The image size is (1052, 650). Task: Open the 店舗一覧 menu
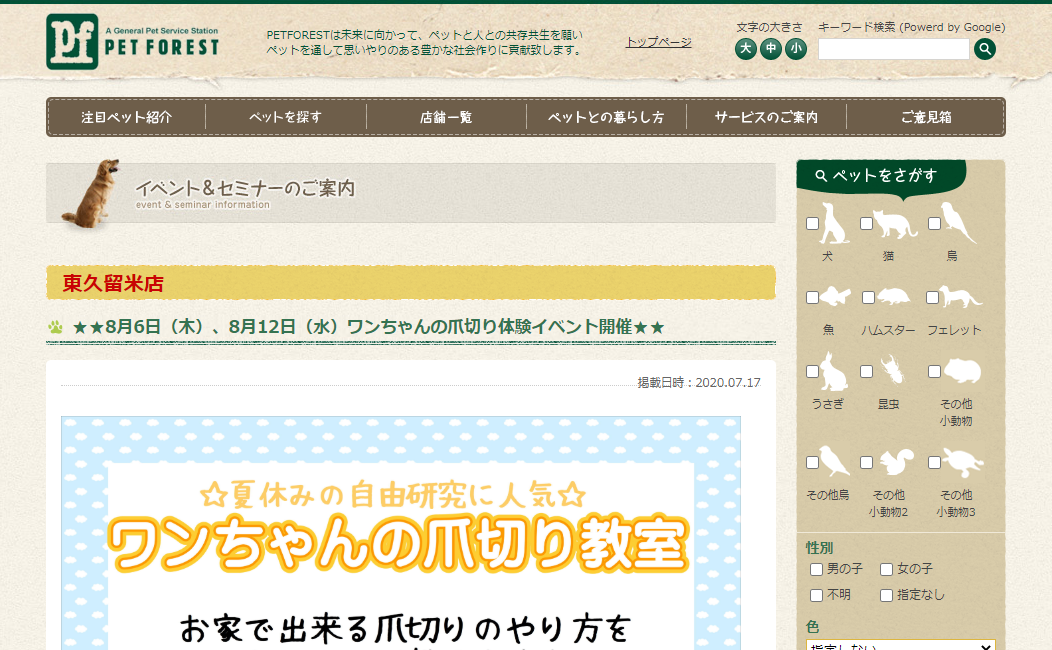coord(446,117)
